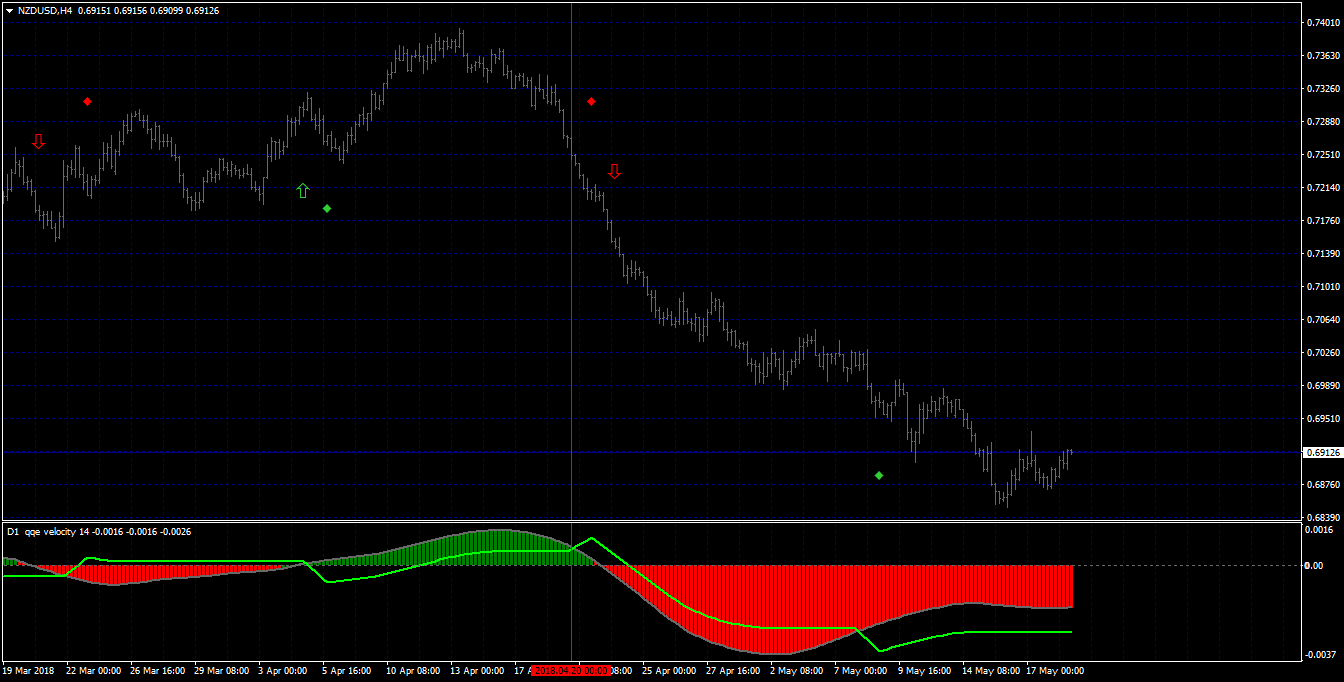This screenshot has width=1344, height=682.
Task: Select the red diamond right of the crosshair
Action: pyautogui.click(x=592, y=102)
